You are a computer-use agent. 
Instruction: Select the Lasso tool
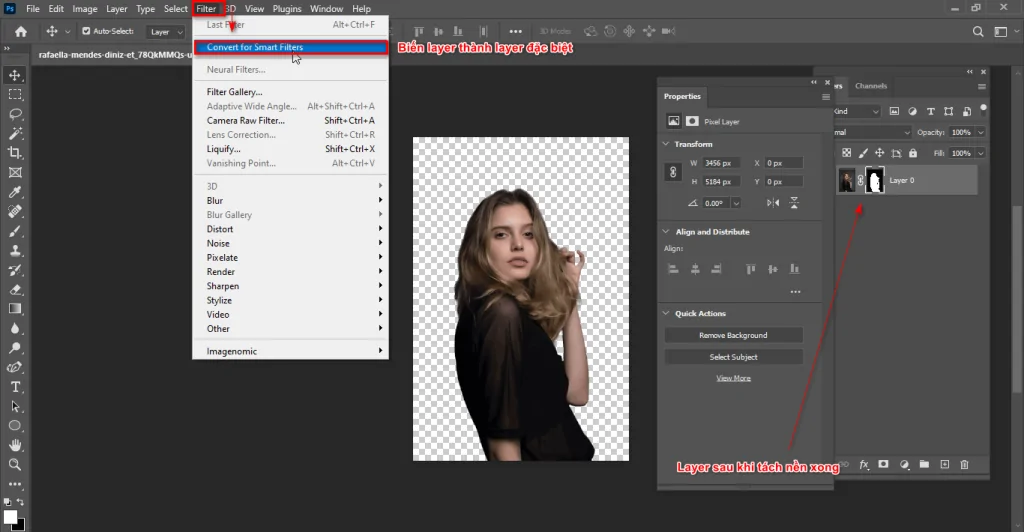[15, 114]
